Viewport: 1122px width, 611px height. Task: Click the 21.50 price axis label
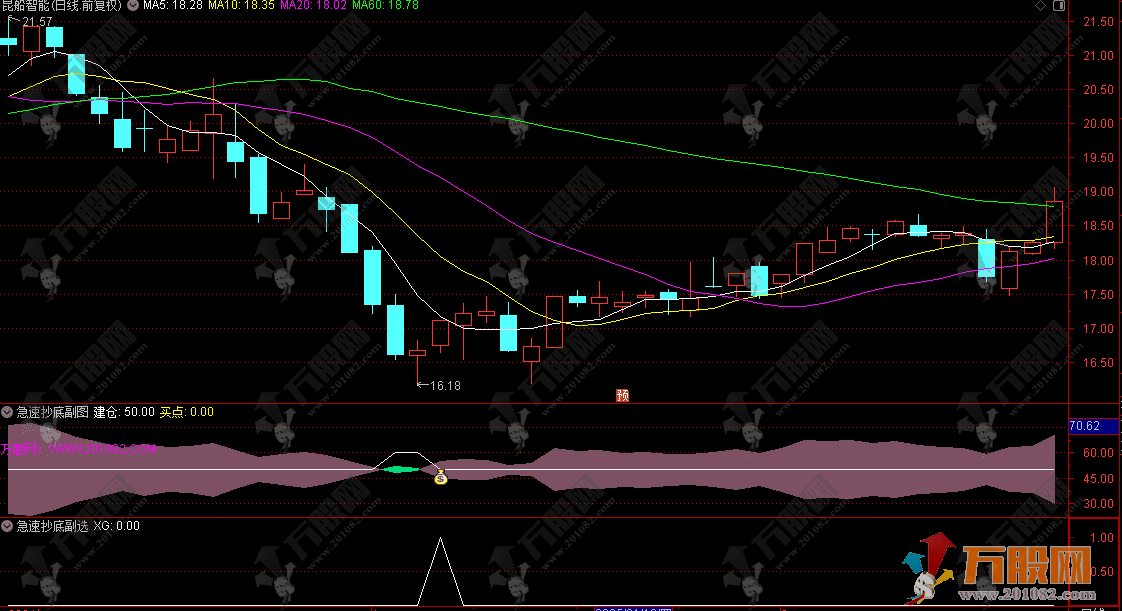(1098, 22)
